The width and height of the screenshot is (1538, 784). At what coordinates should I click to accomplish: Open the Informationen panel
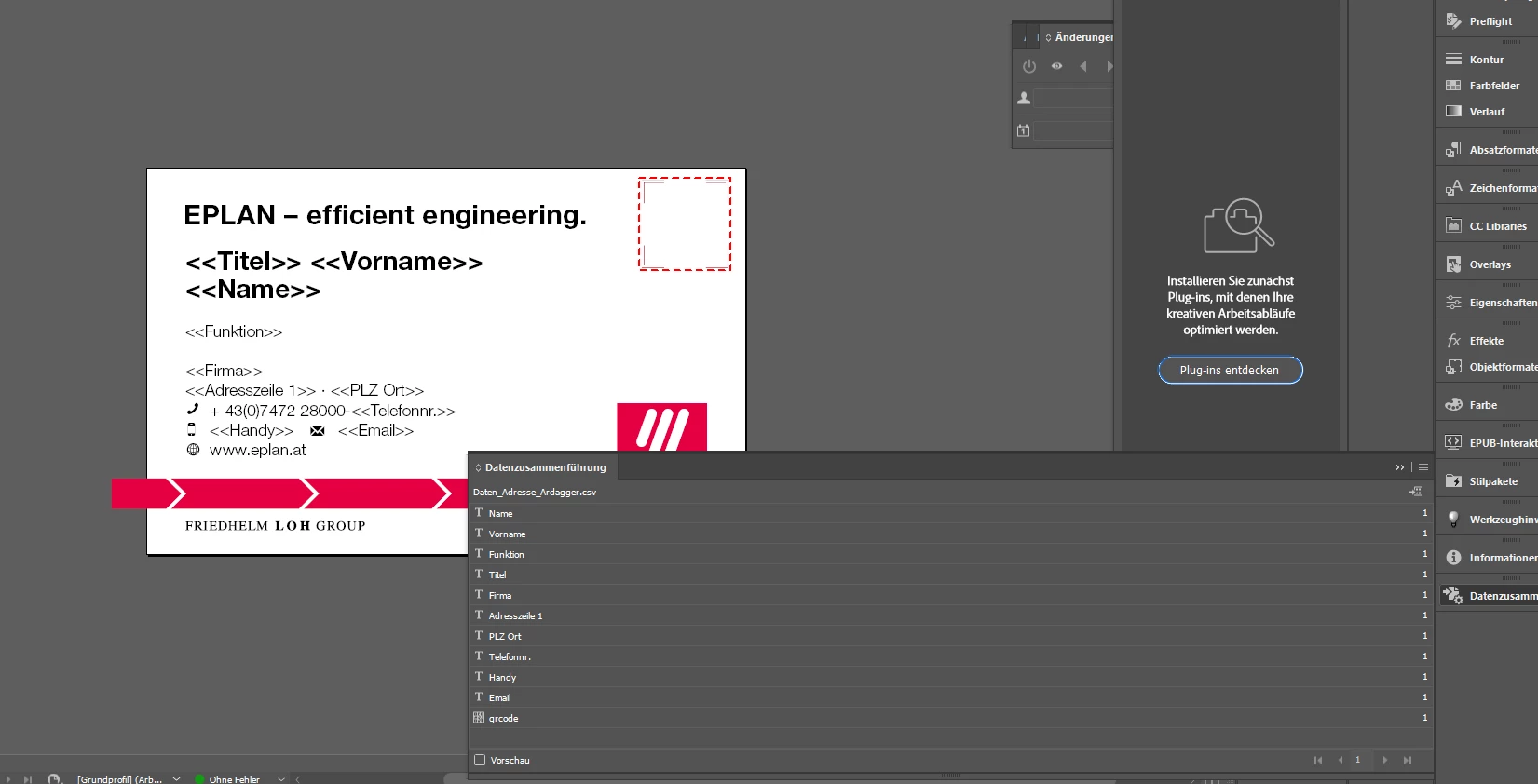coord(1489,558)
